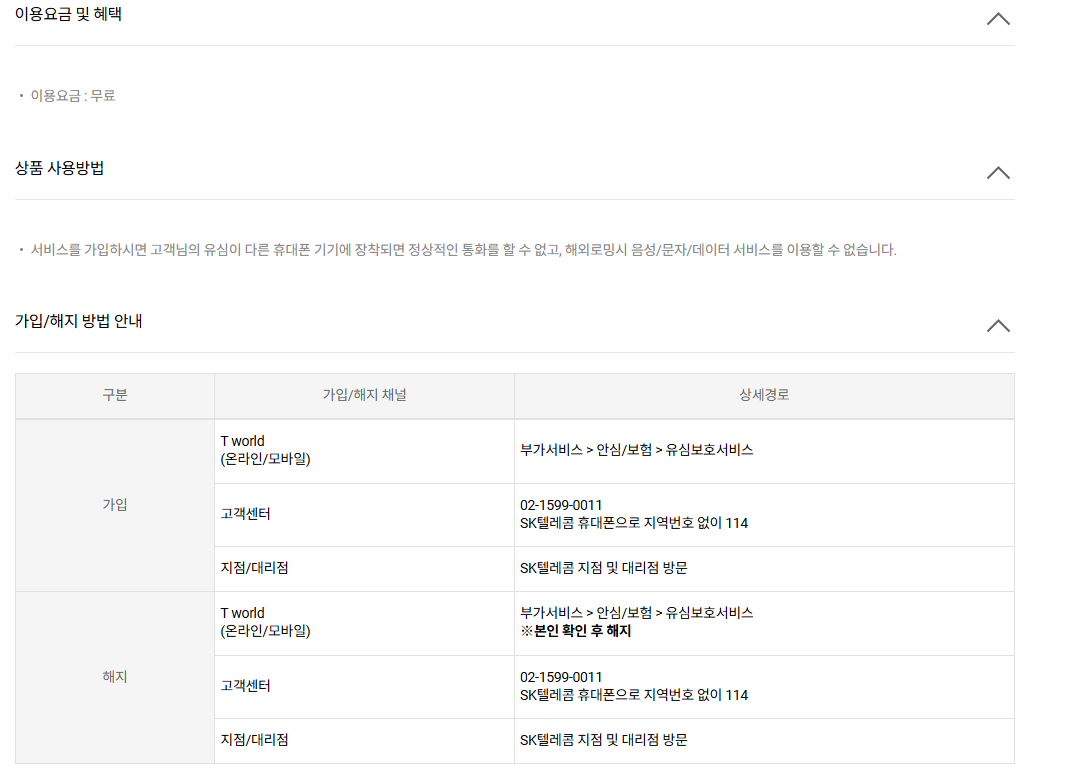Click the bold ※본인 확인 후 해지 note

(x=576, y=631)
